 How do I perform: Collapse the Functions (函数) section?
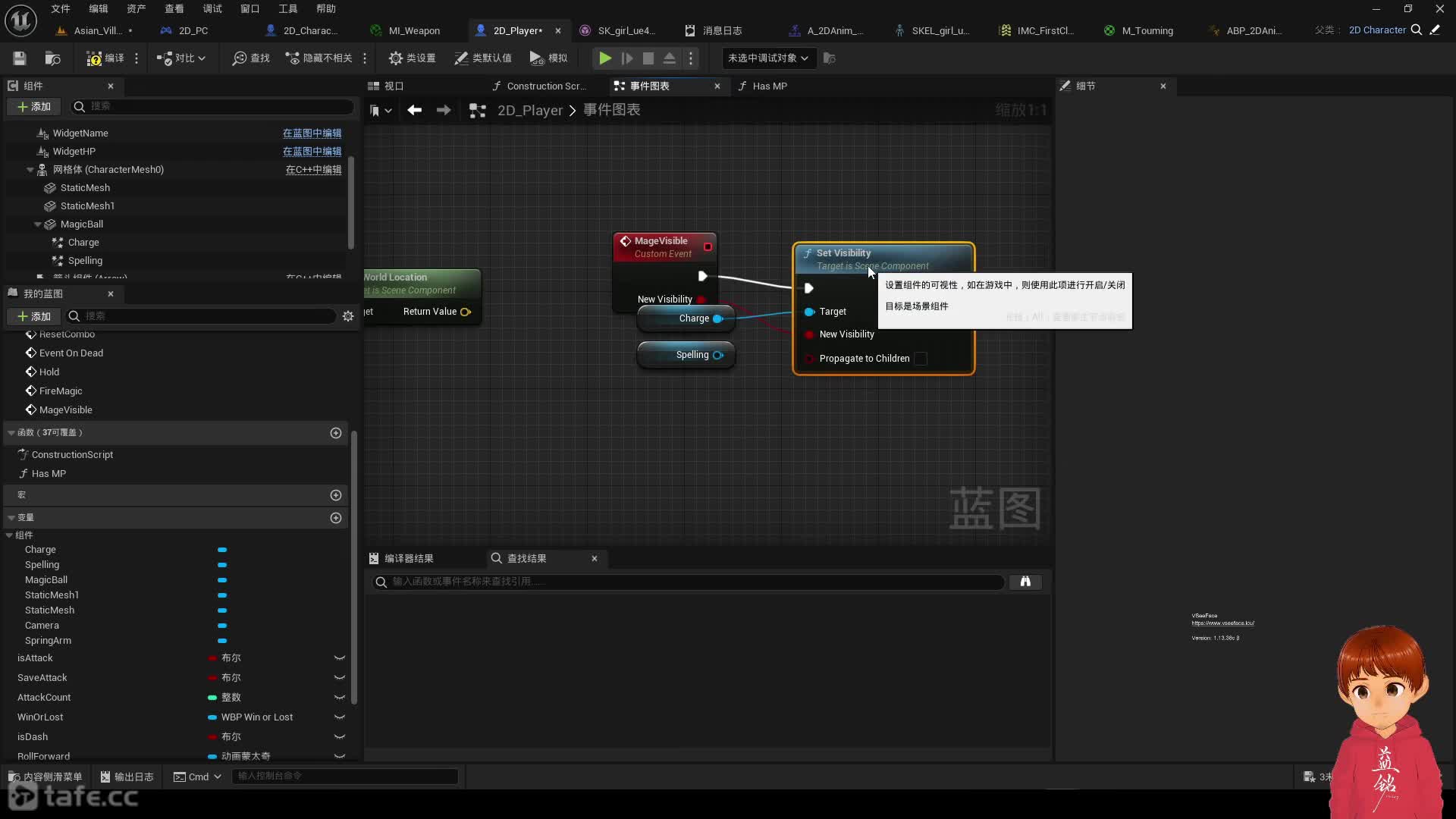pos(11,433)
